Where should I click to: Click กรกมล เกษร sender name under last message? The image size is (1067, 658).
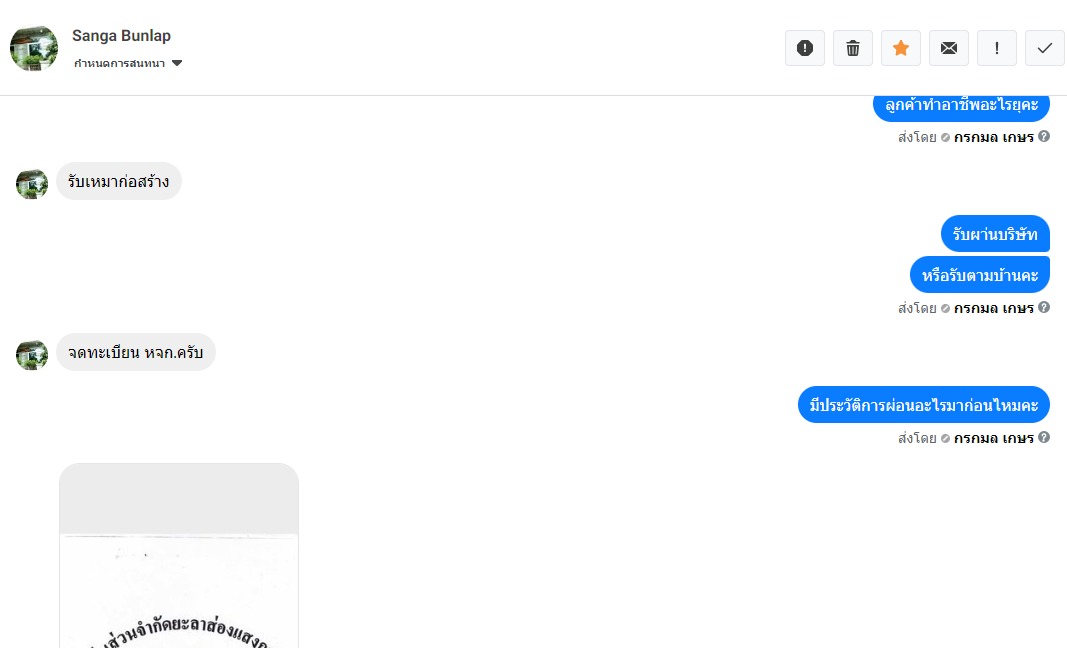[994, 438]
